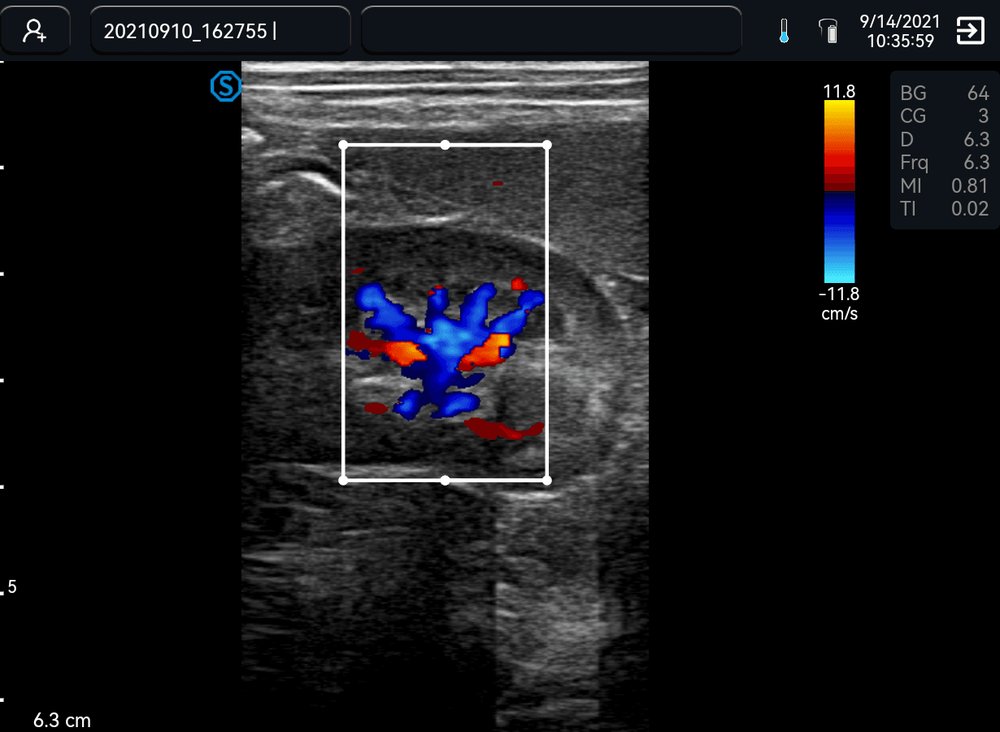
Task: Click the time 10:35:59 display
Action: click(x=900, y=41)
